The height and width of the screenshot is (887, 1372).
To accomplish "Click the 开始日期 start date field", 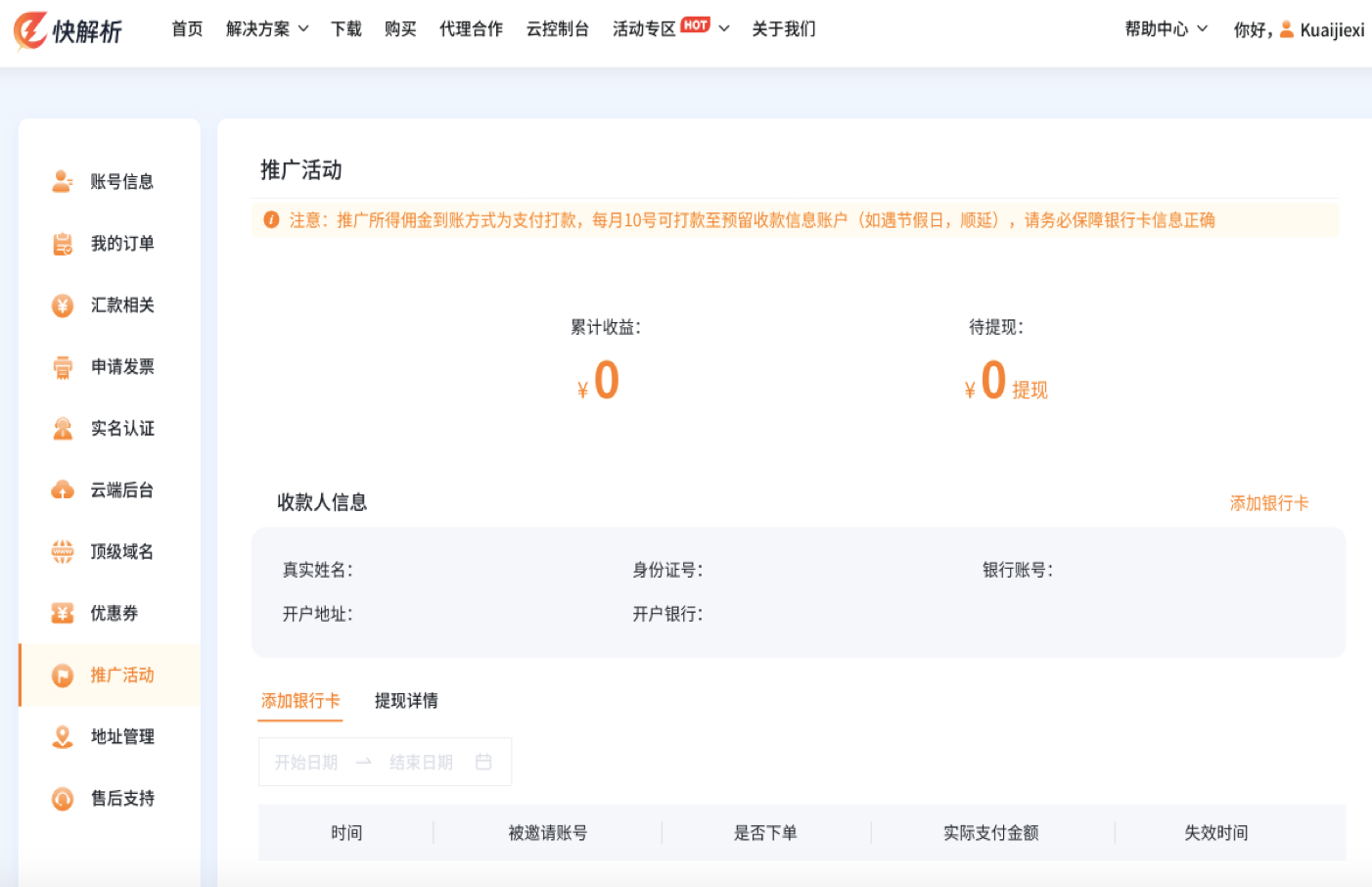I will pyautogui.click(x=306, y=762).
